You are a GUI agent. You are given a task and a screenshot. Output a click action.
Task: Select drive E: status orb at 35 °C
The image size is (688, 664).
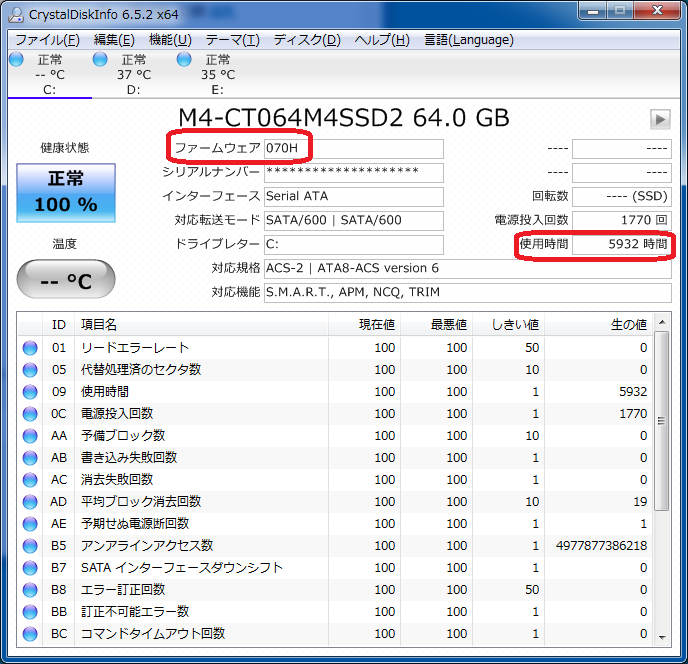coord(184,60)
